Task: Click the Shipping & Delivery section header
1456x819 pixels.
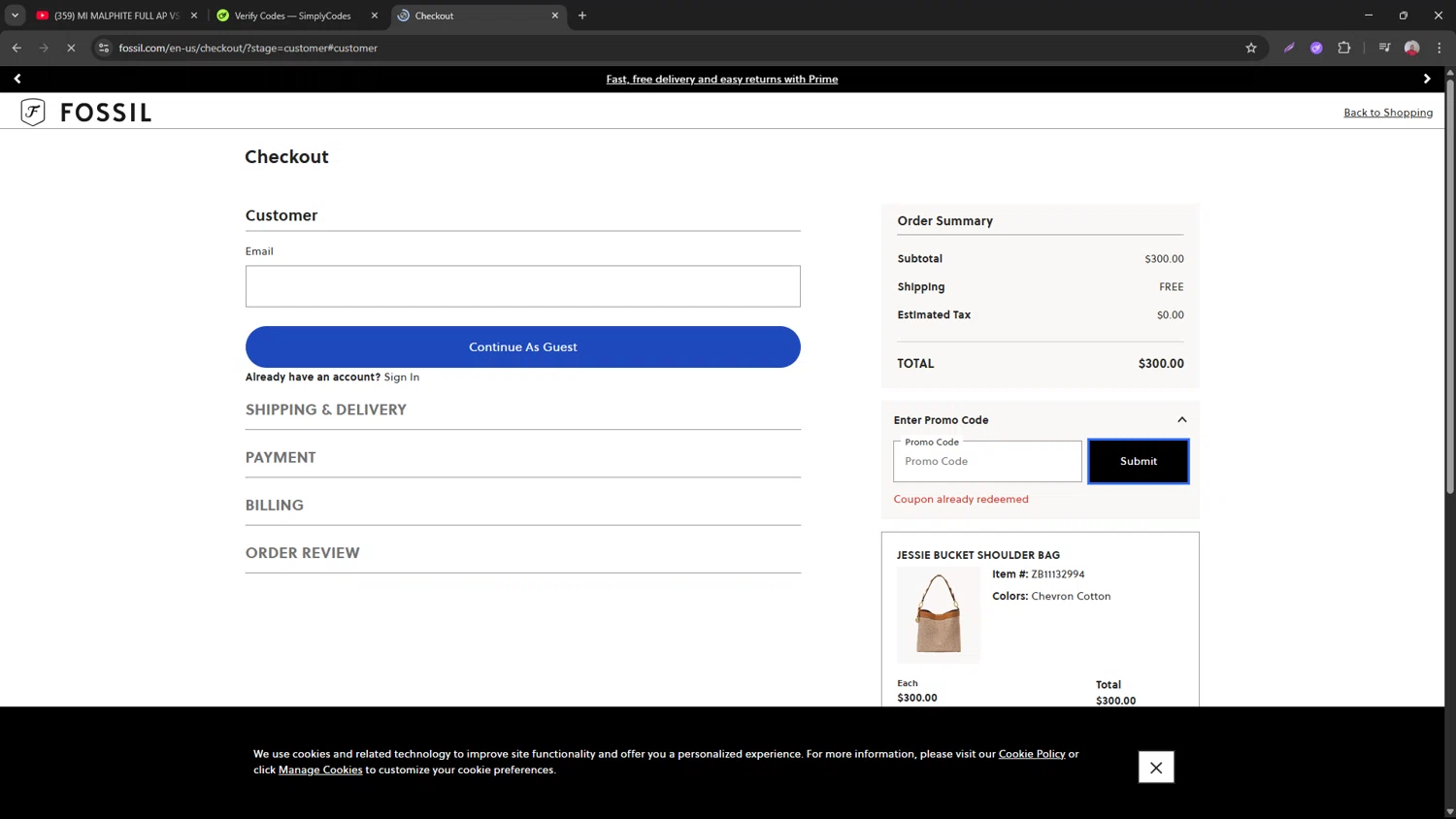Action: coord(326,409)
